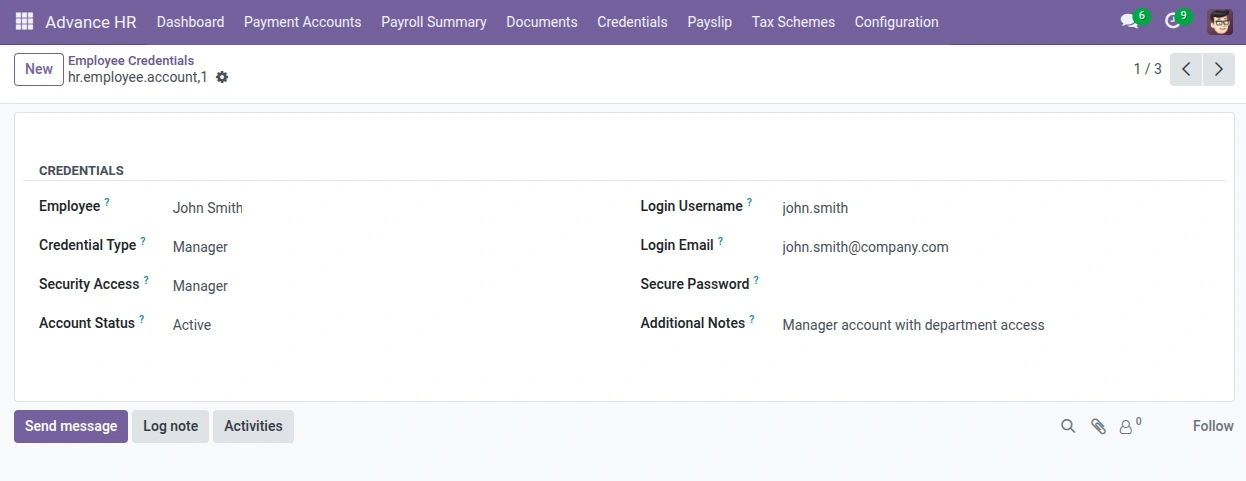Click the Send message button
The height and width of the screenshot is (481, 1246).
point(71,426)
